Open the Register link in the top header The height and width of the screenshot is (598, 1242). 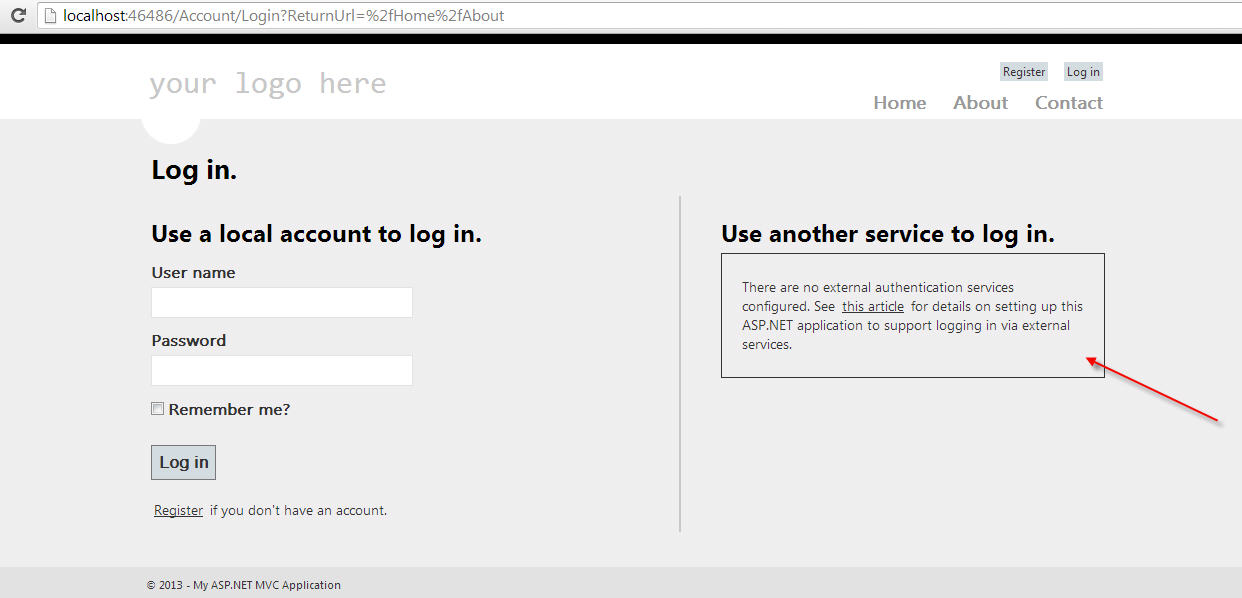1024,72
